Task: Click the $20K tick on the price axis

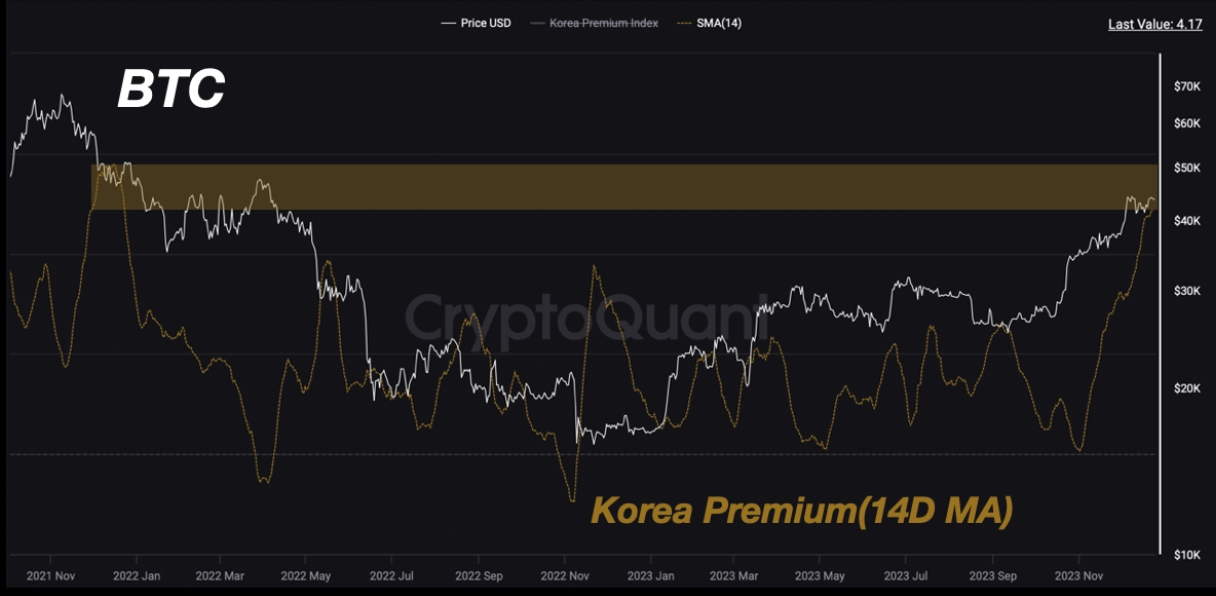Action: click(x=1186, y=389)
